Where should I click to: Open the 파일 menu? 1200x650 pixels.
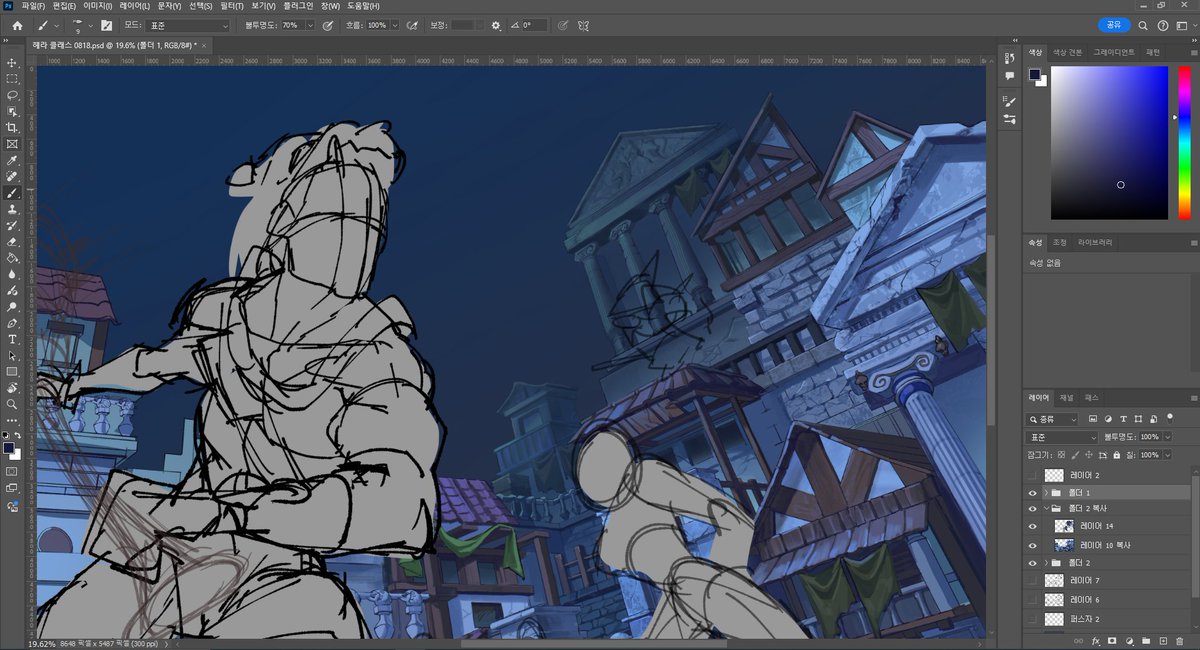pos(33,6)
